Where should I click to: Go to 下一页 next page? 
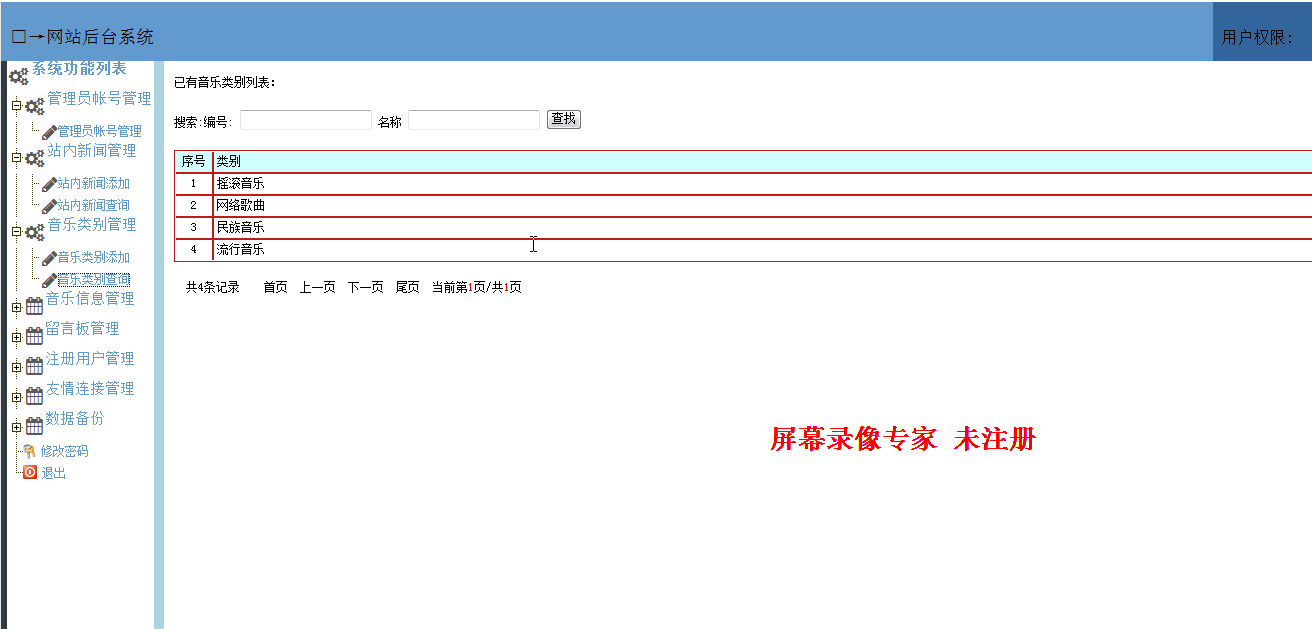(365, 287)
